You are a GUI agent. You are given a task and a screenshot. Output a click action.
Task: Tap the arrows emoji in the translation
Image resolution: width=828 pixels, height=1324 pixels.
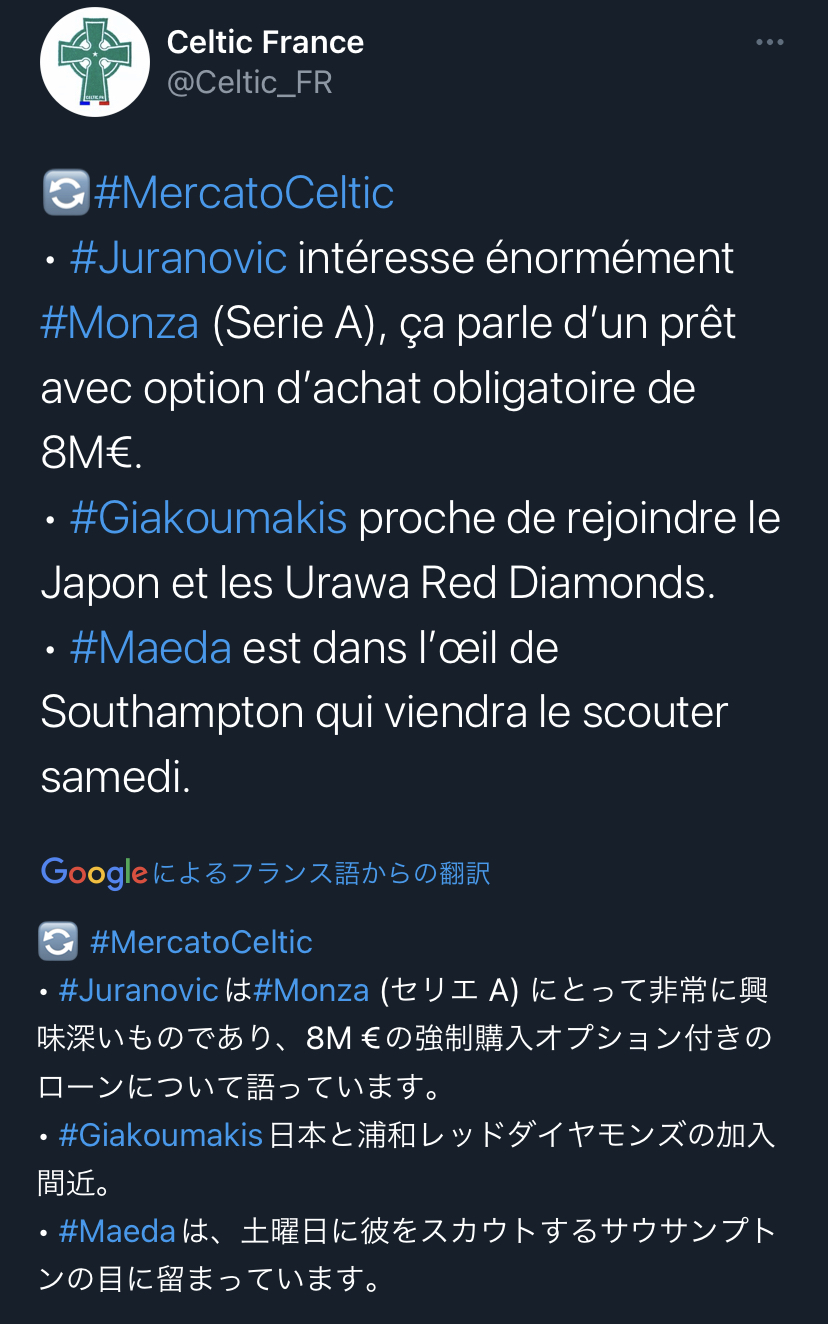(58, 942)
